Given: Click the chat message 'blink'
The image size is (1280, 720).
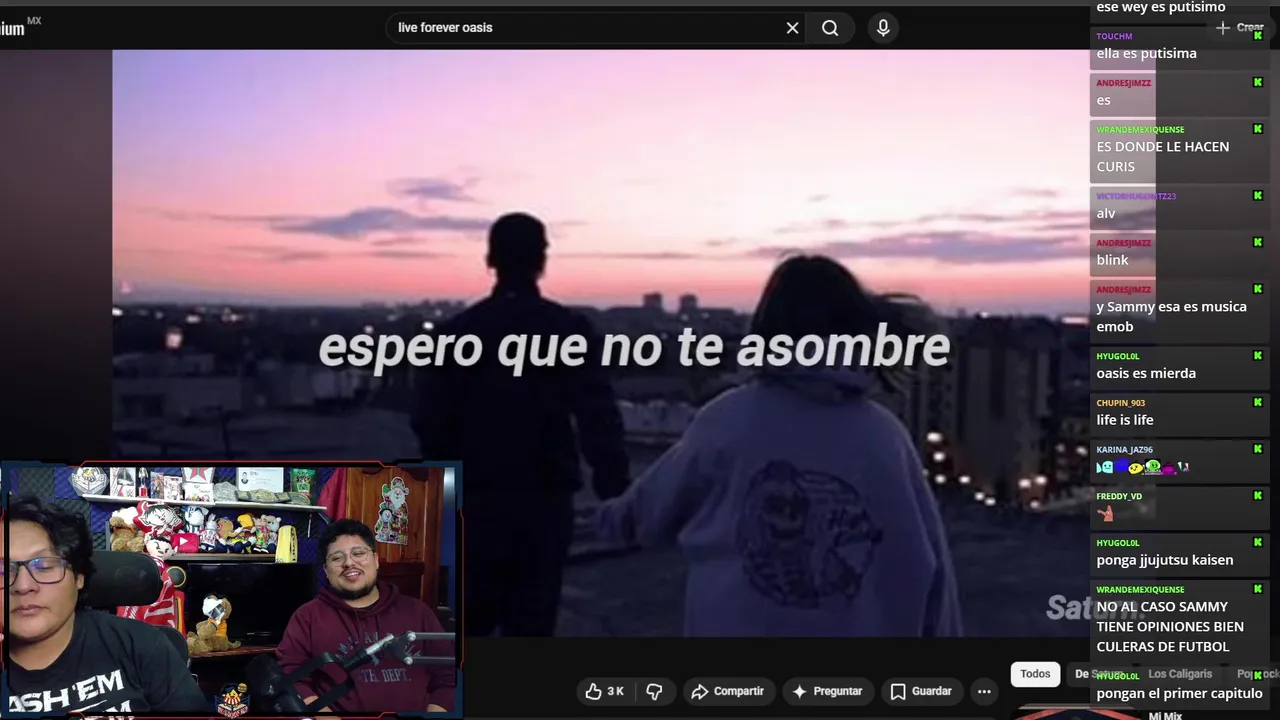Looking at the screenshot, I should click(1112, 260).
